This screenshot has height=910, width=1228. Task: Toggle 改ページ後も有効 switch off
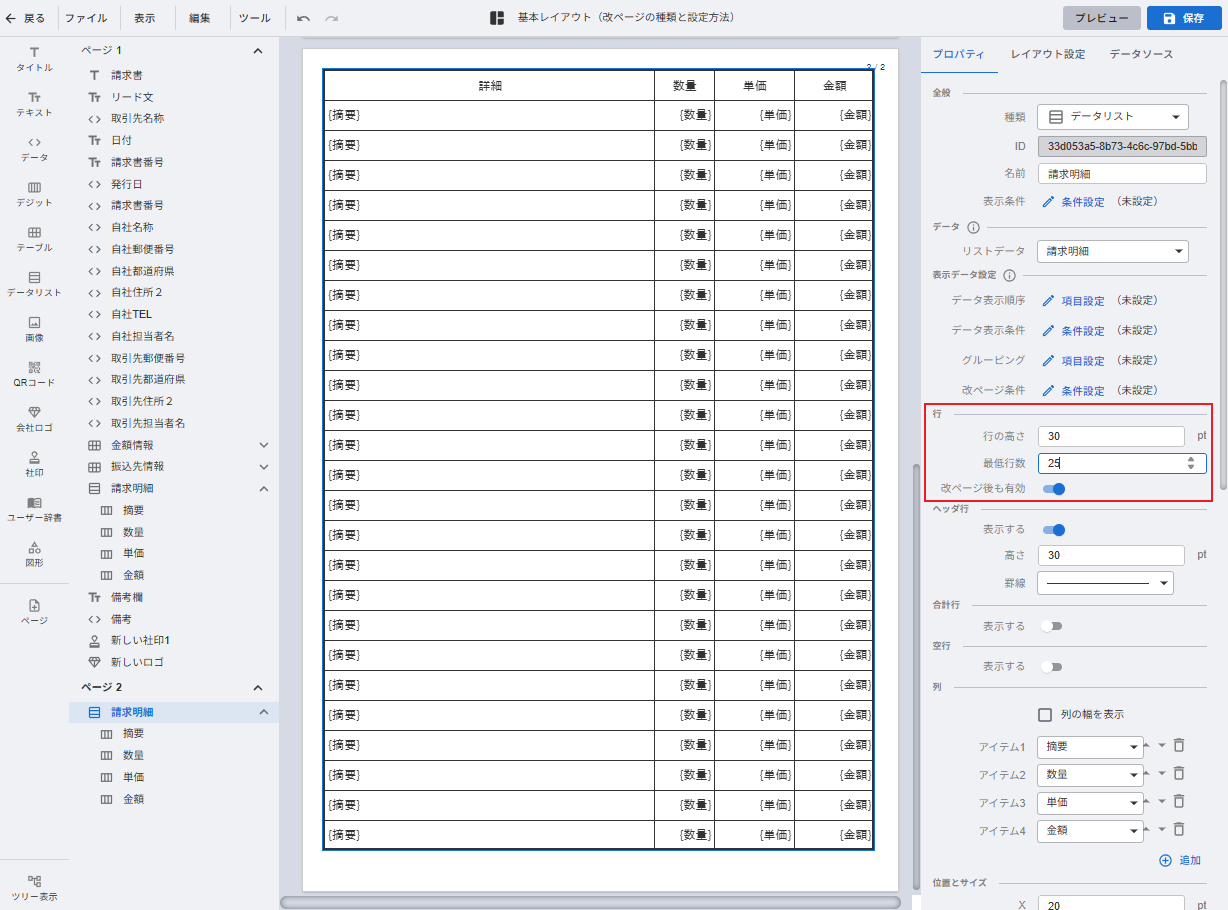pos(1053,489)
